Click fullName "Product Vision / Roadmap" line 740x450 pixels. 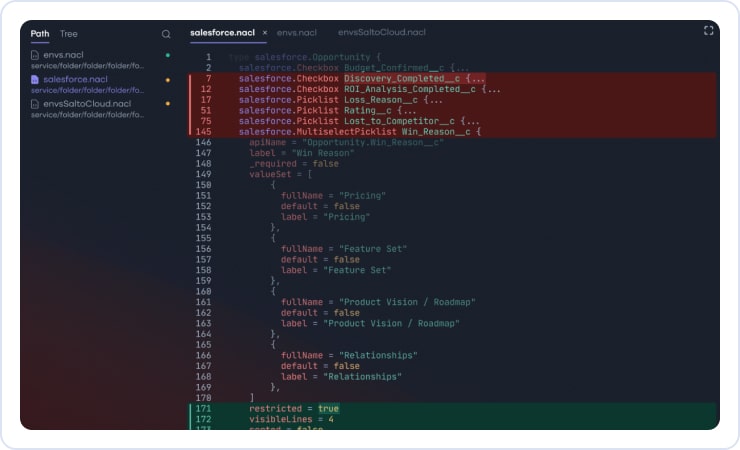tap(378, 302)
